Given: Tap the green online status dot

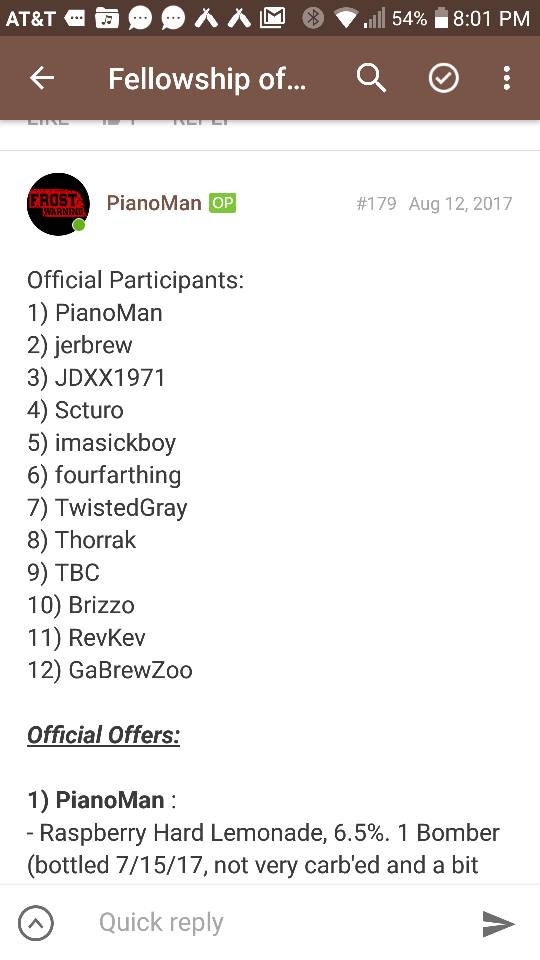Looking at the screenshot, I should (78, 225).
